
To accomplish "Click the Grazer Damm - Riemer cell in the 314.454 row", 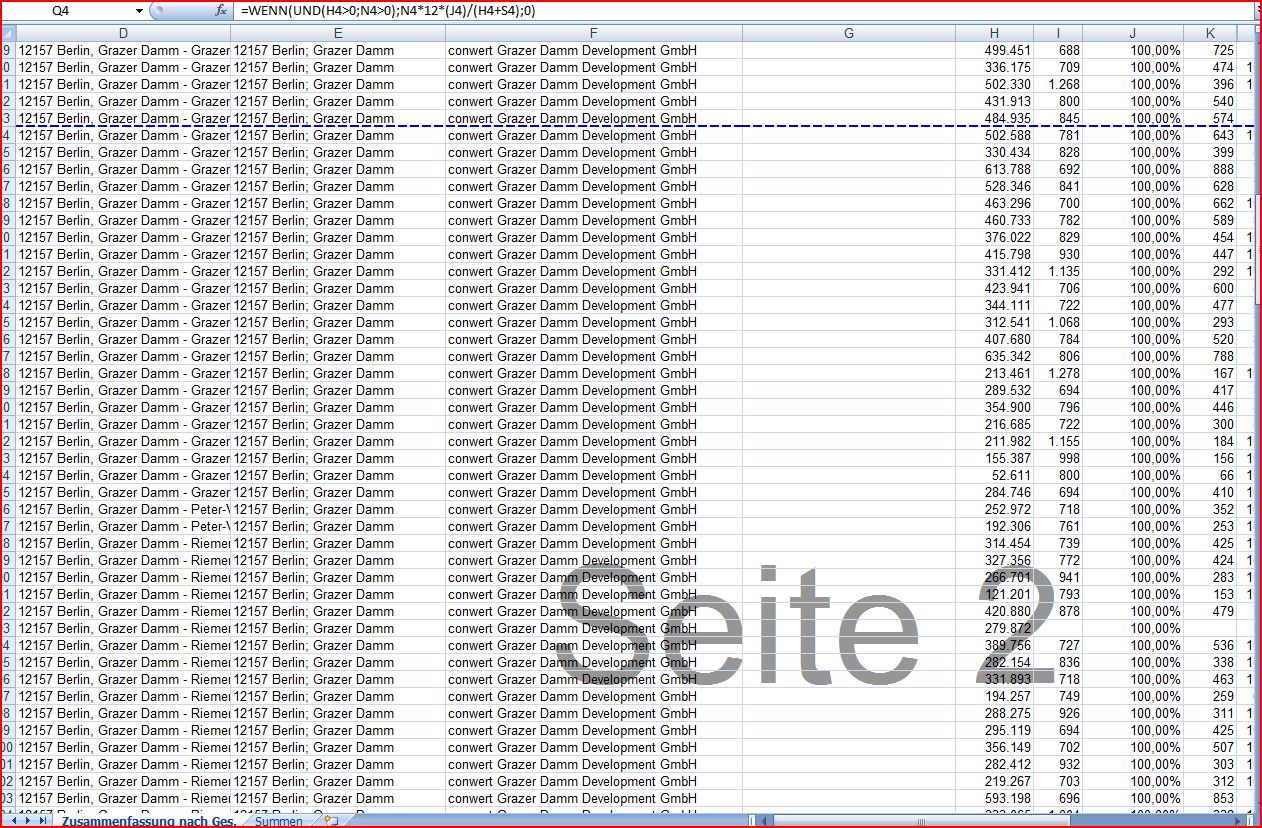I will (x=123, y=543).
